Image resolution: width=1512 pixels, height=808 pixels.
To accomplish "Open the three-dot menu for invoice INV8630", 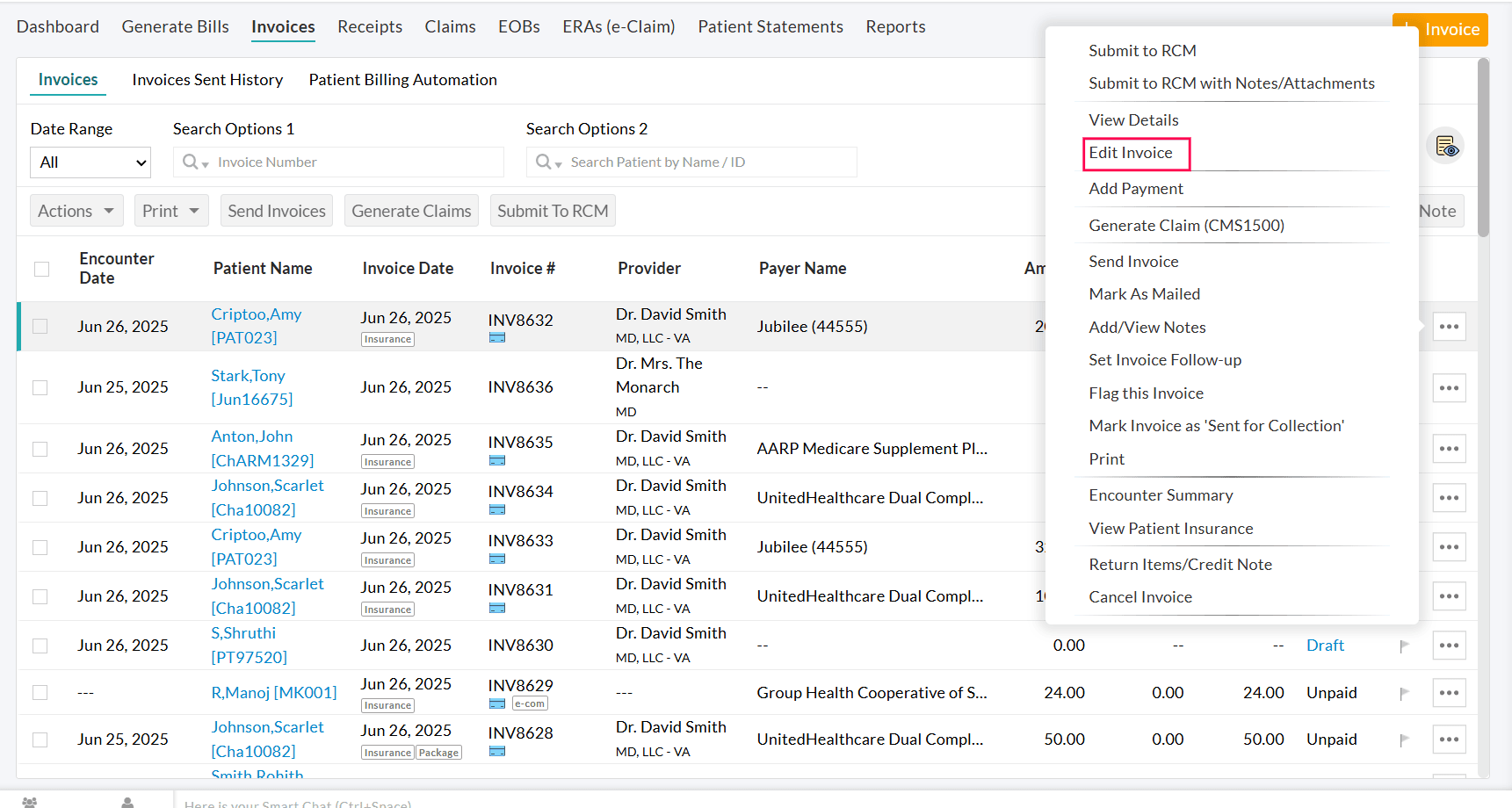I will pyautogui.click(x=1449, y=646).
